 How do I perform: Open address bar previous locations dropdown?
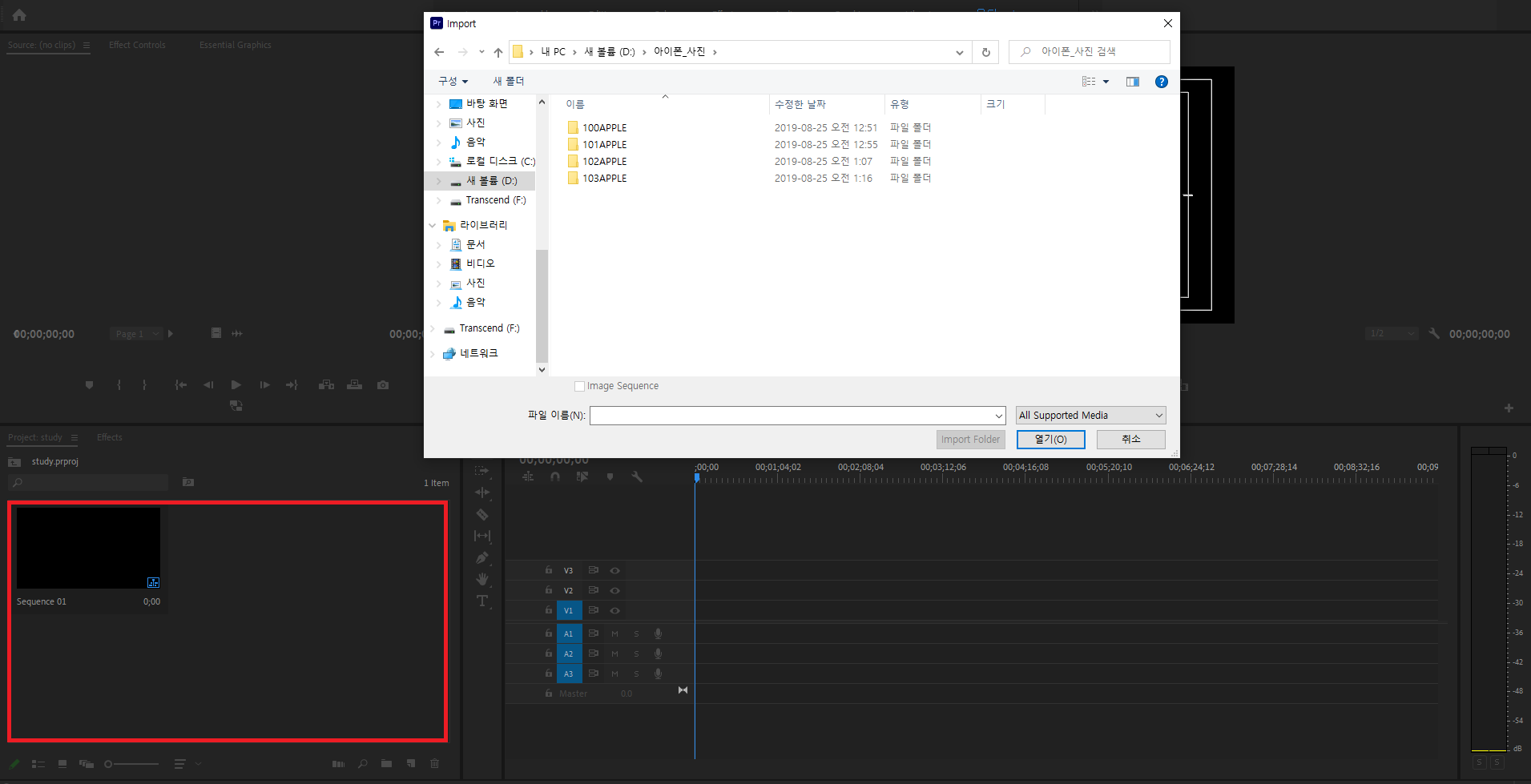959,52
